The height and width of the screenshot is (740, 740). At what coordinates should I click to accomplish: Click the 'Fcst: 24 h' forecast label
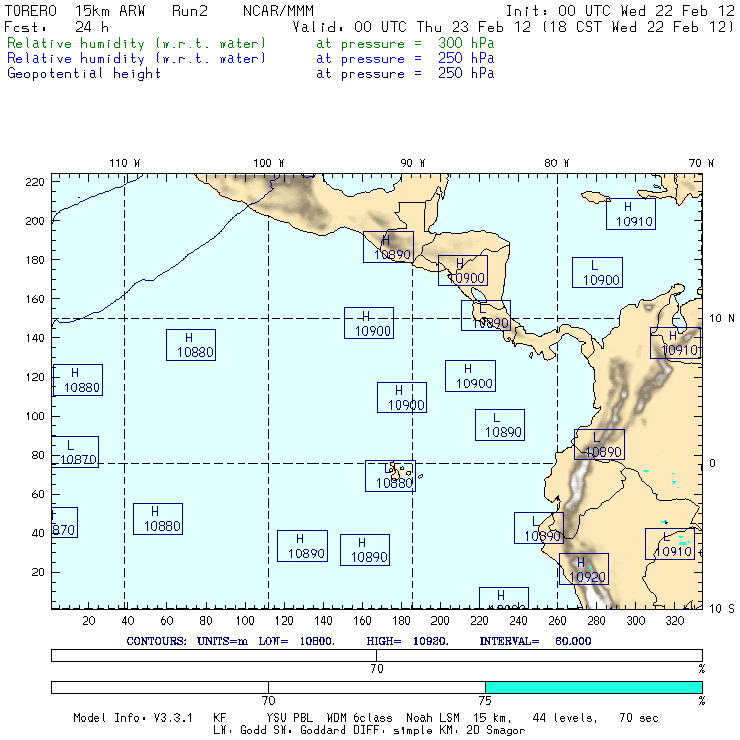click(56, 27)
